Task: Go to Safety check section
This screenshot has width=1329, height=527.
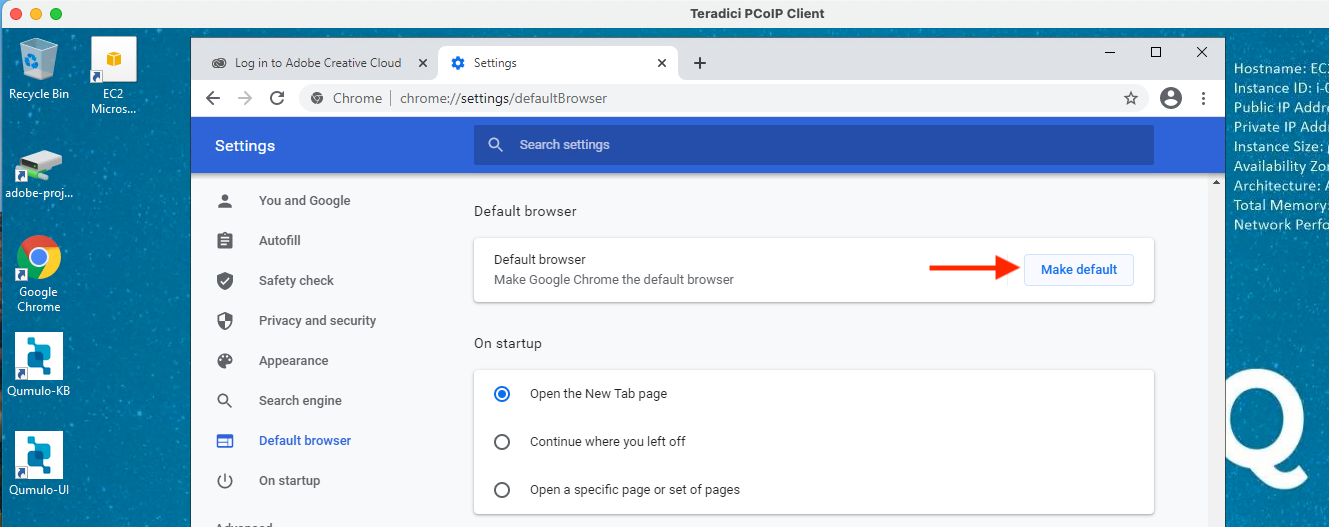Action: 296,281
